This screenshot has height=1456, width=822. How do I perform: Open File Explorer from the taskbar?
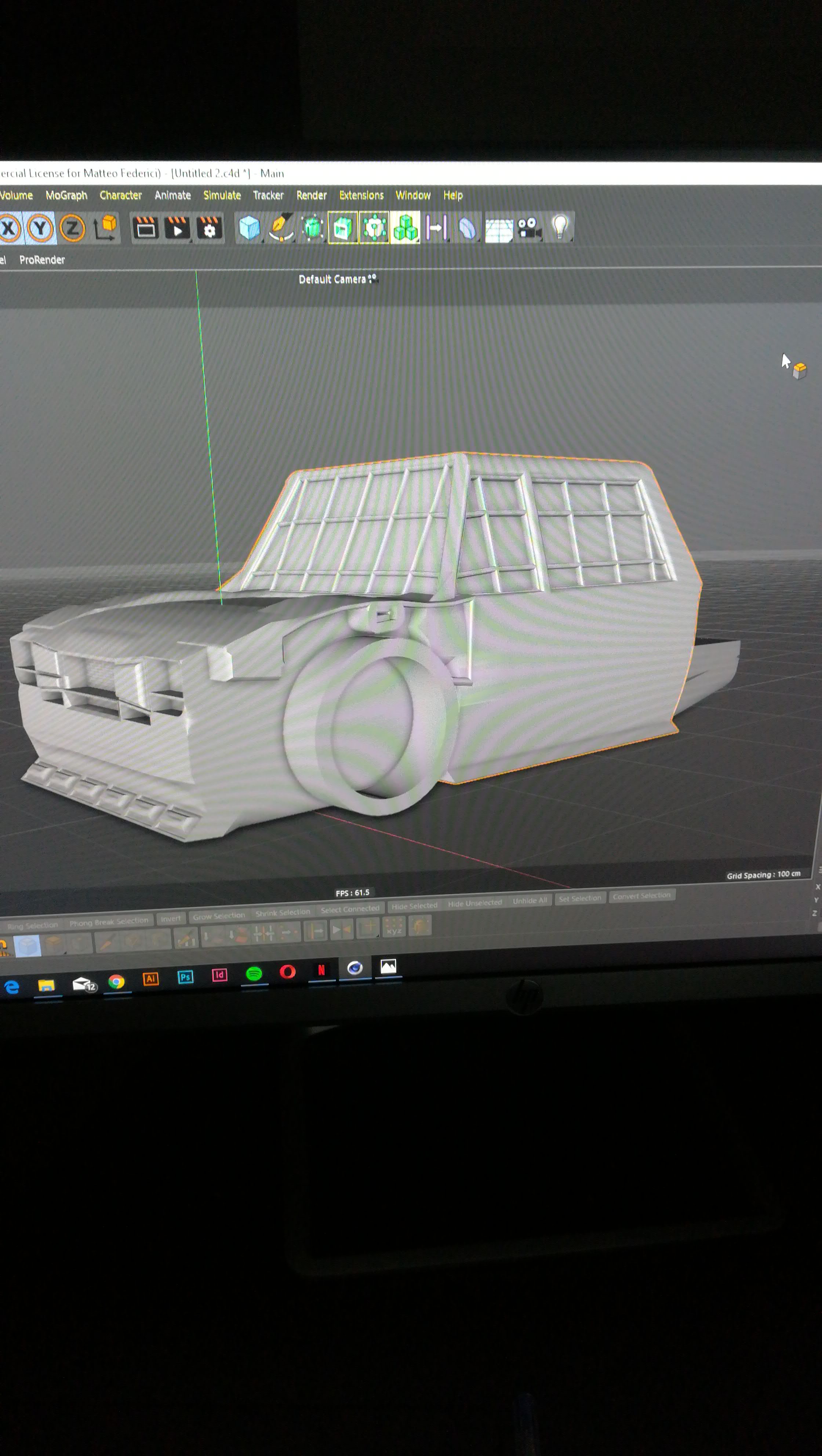[46, 985]
